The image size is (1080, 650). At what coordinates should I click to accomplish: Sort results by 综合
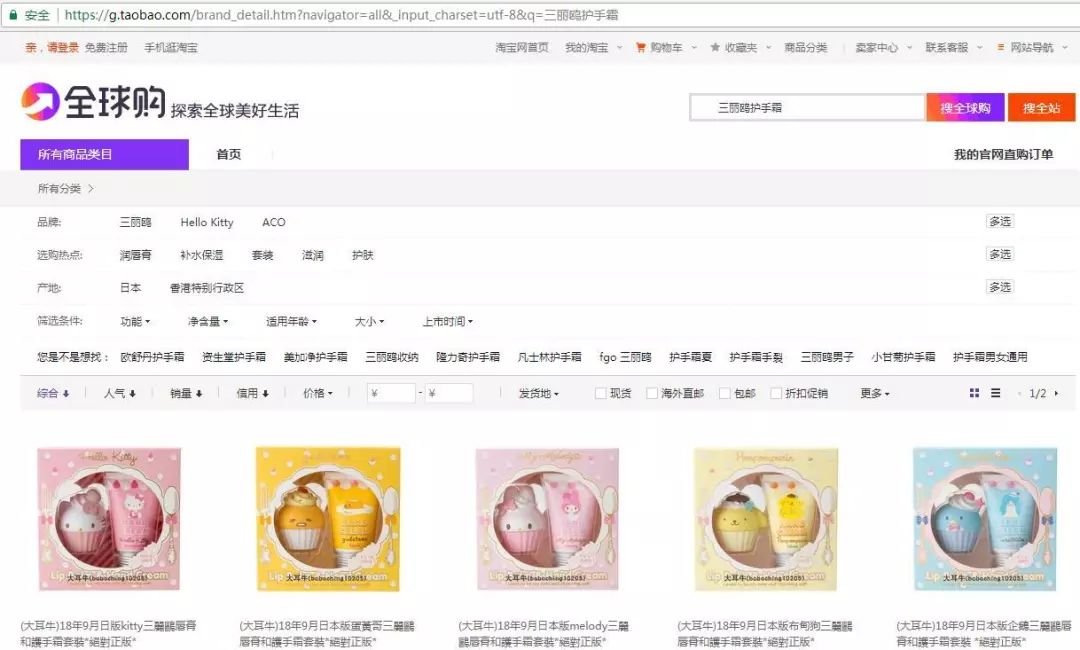click(x=53, y=393)
